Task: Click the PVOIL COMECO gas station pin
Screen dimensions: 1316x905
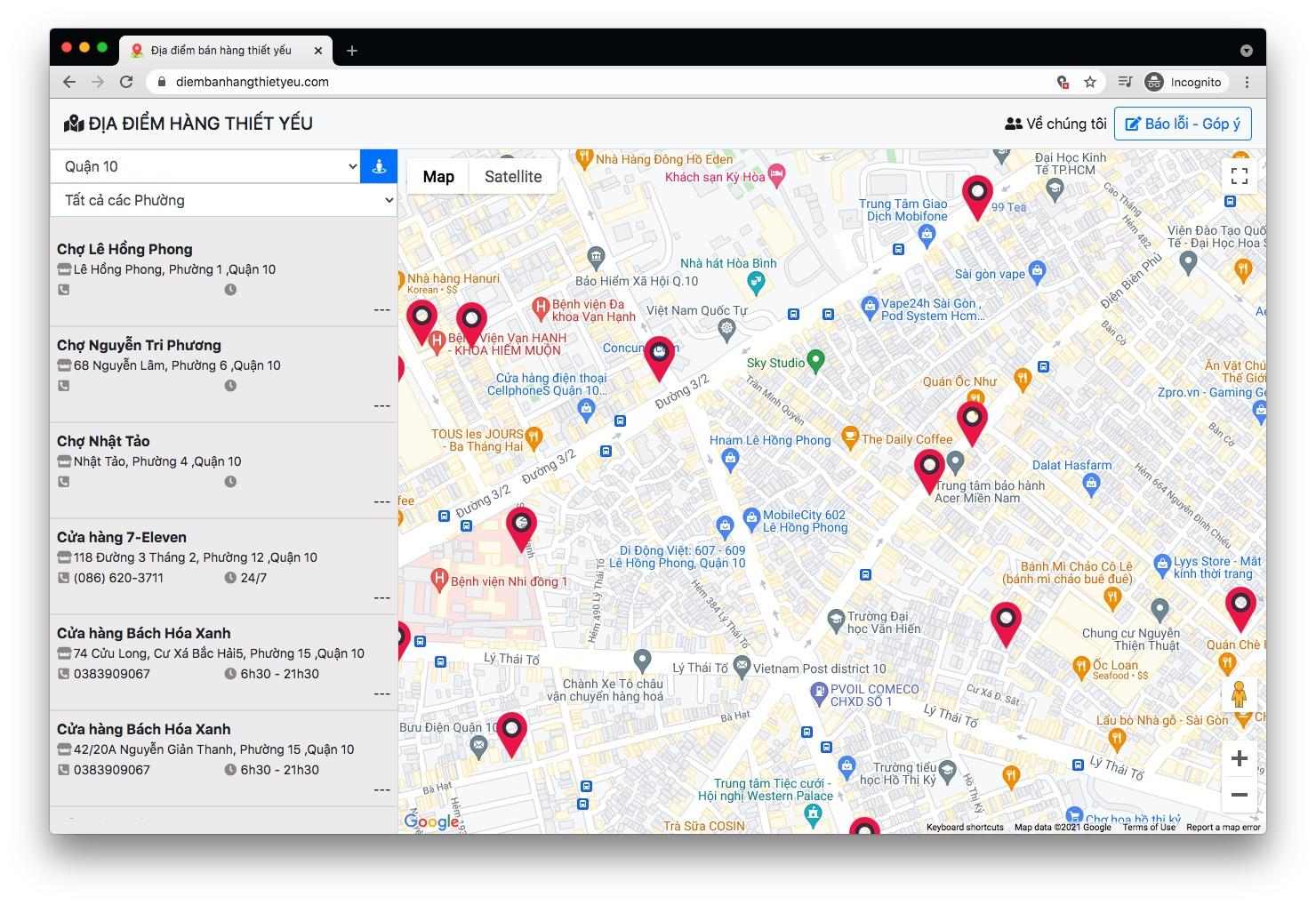Action: point(818,693)
